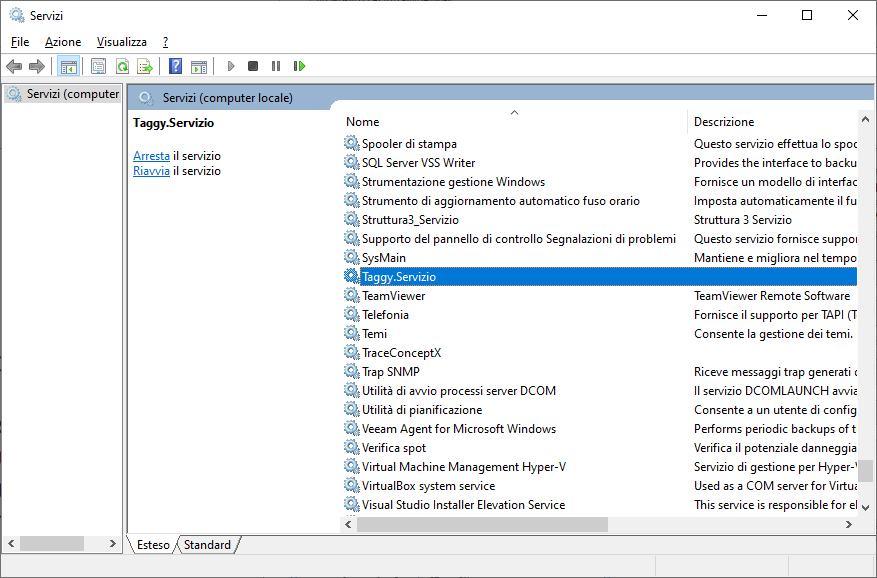The height and width of the screenshot is (578, 877).
Task: Switch to the Standard tab
Action: [207, 545]
